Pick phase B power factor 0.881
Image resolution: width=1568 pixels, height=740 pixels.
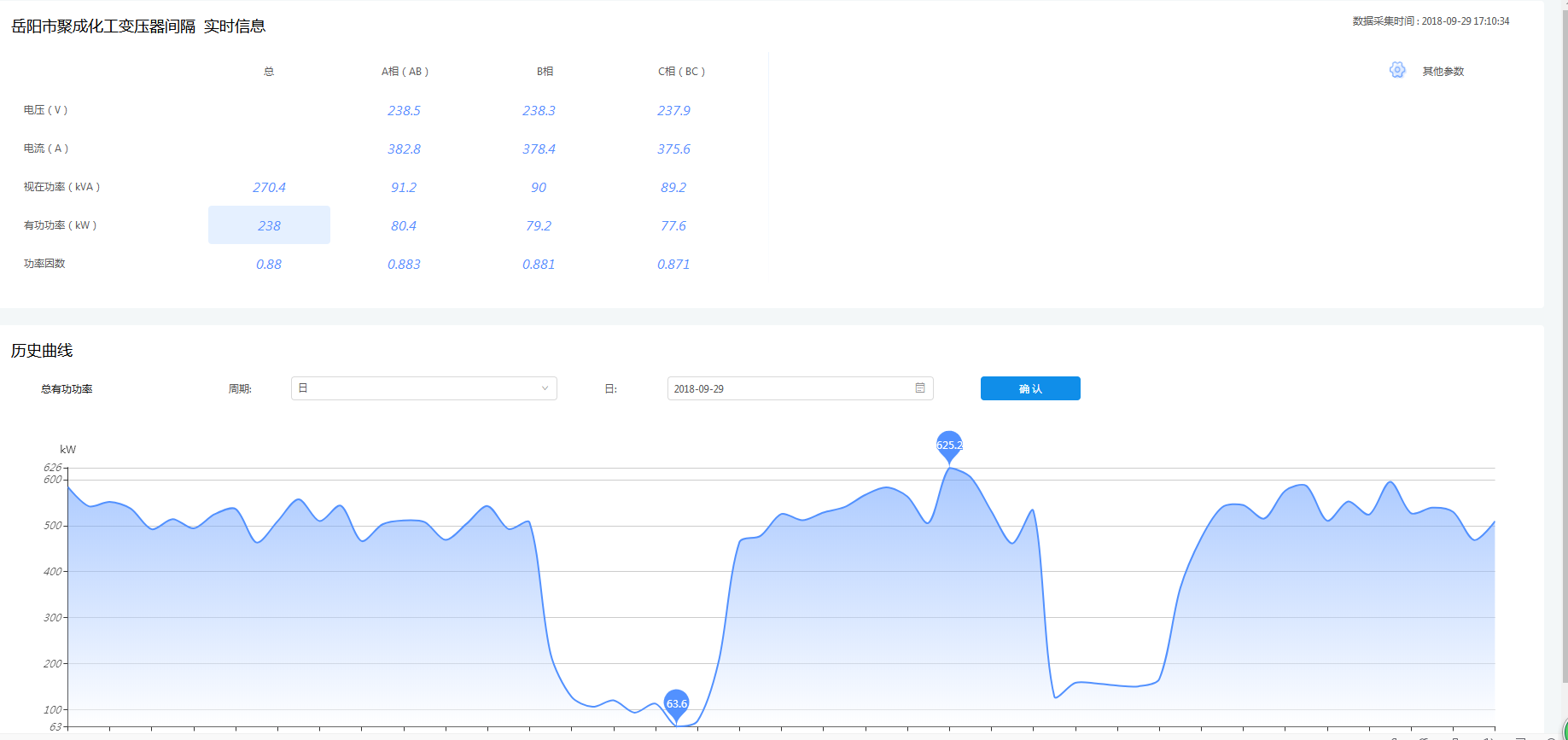click(539, 264)
